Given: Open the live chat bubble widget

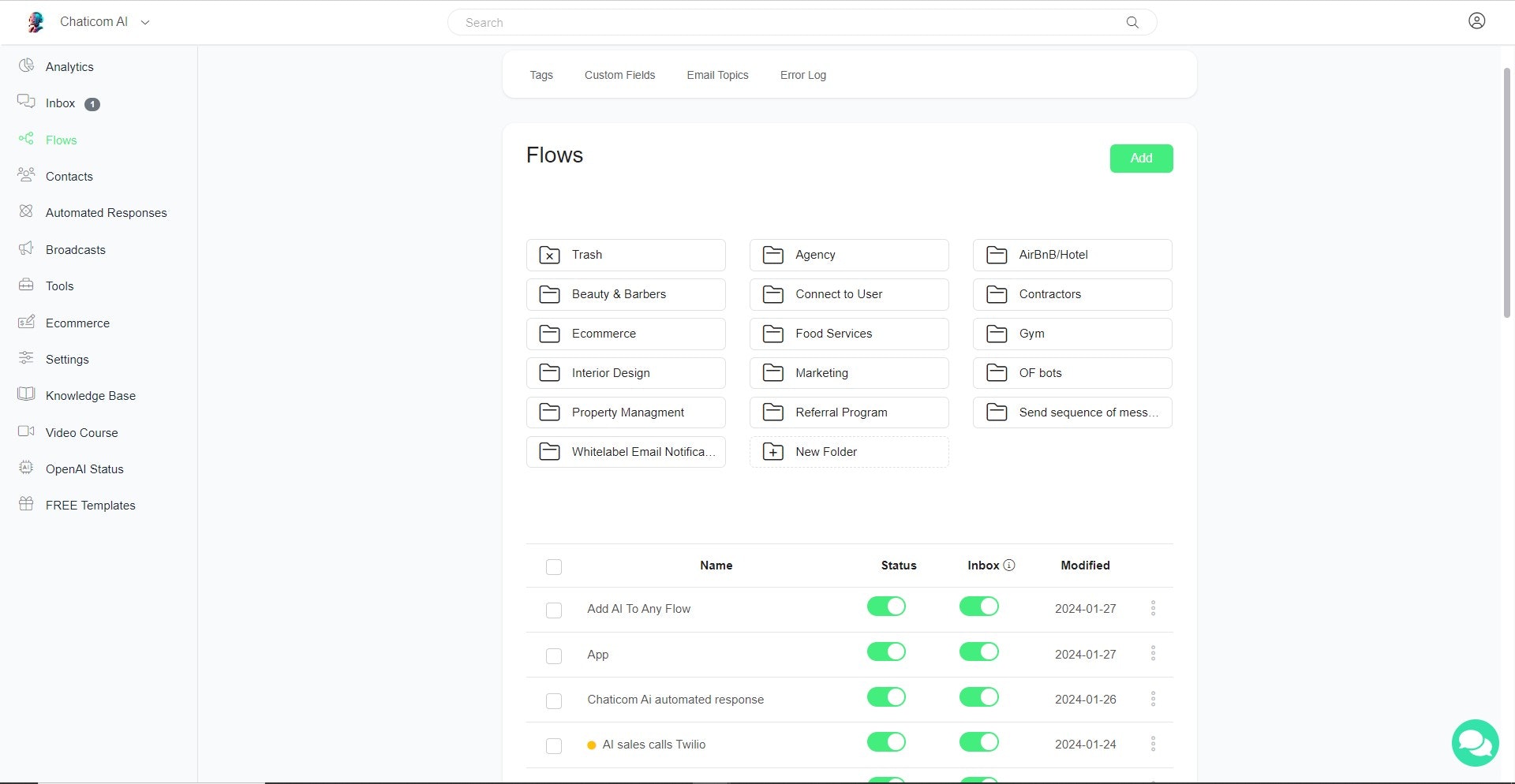Looking at the screenshot, I should pyautogui.click(x=1475, y=742).
